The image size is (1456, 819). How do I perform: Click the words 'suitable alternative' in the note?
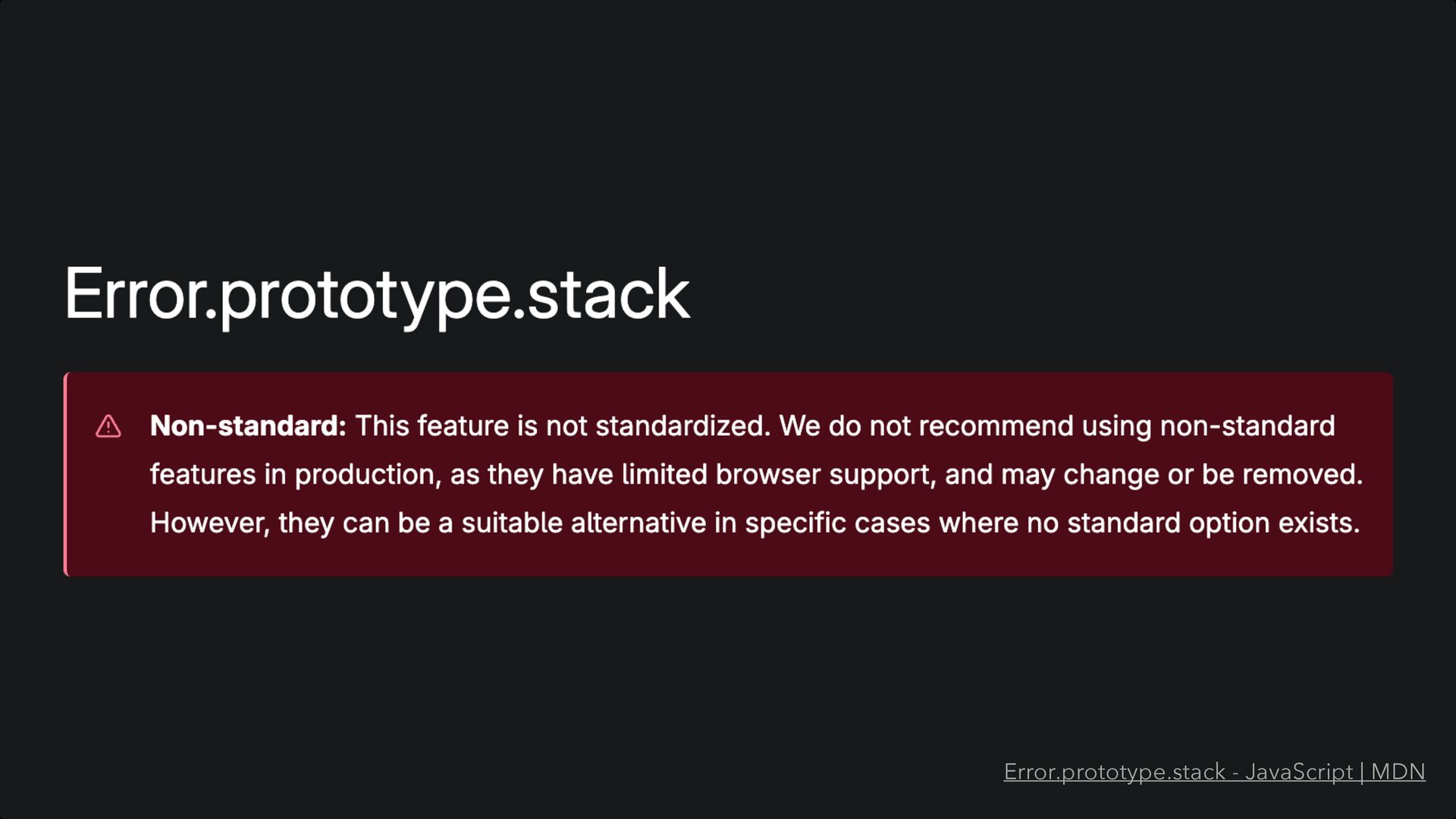[583, 523]
